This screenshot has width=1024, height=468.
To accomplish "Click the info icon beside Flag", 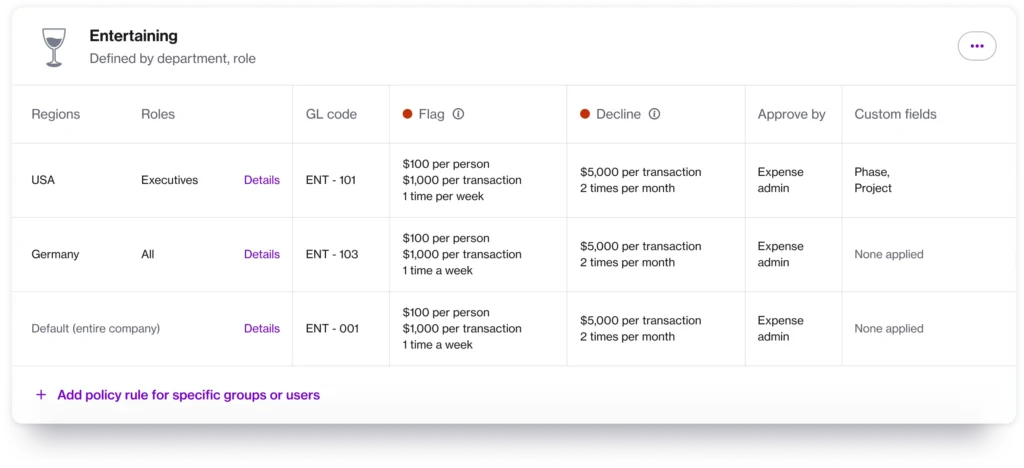I will (458, 114).
